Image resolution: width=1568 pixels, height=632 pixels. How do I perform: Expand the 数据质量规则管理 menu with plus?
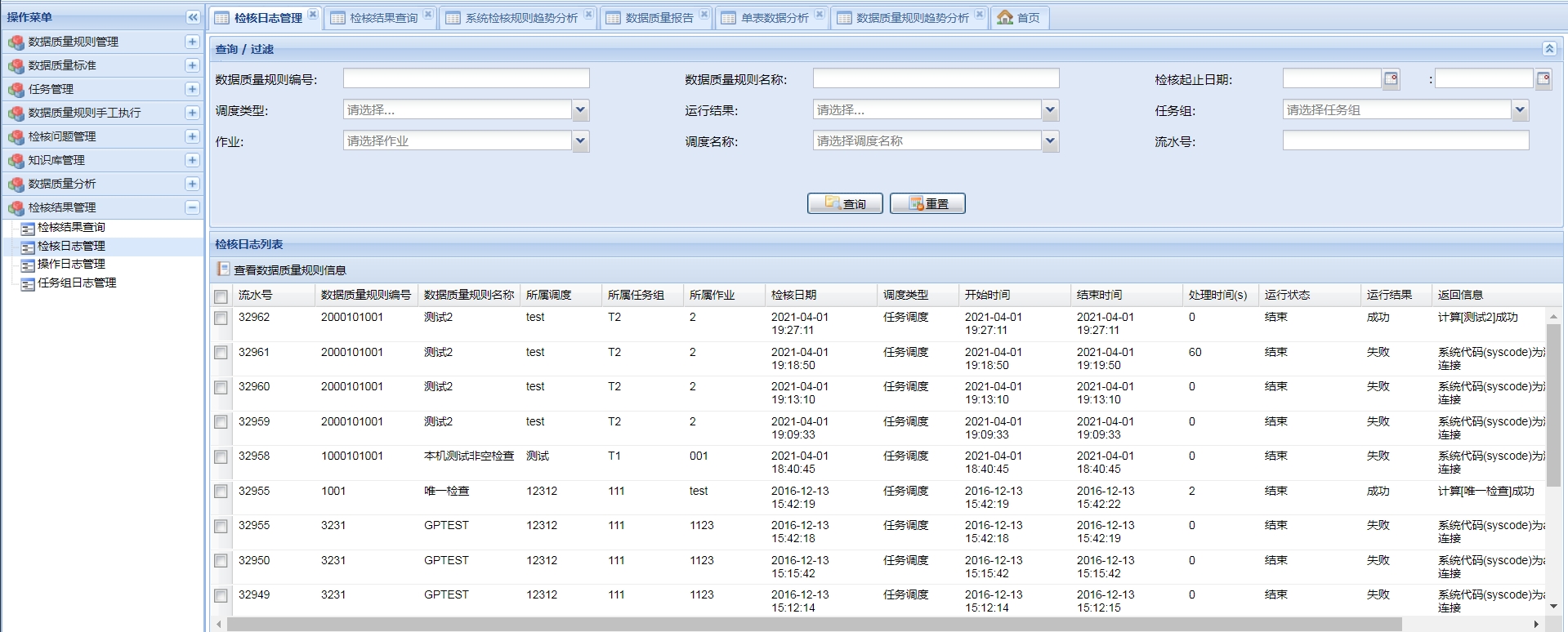tap(192, 42)
